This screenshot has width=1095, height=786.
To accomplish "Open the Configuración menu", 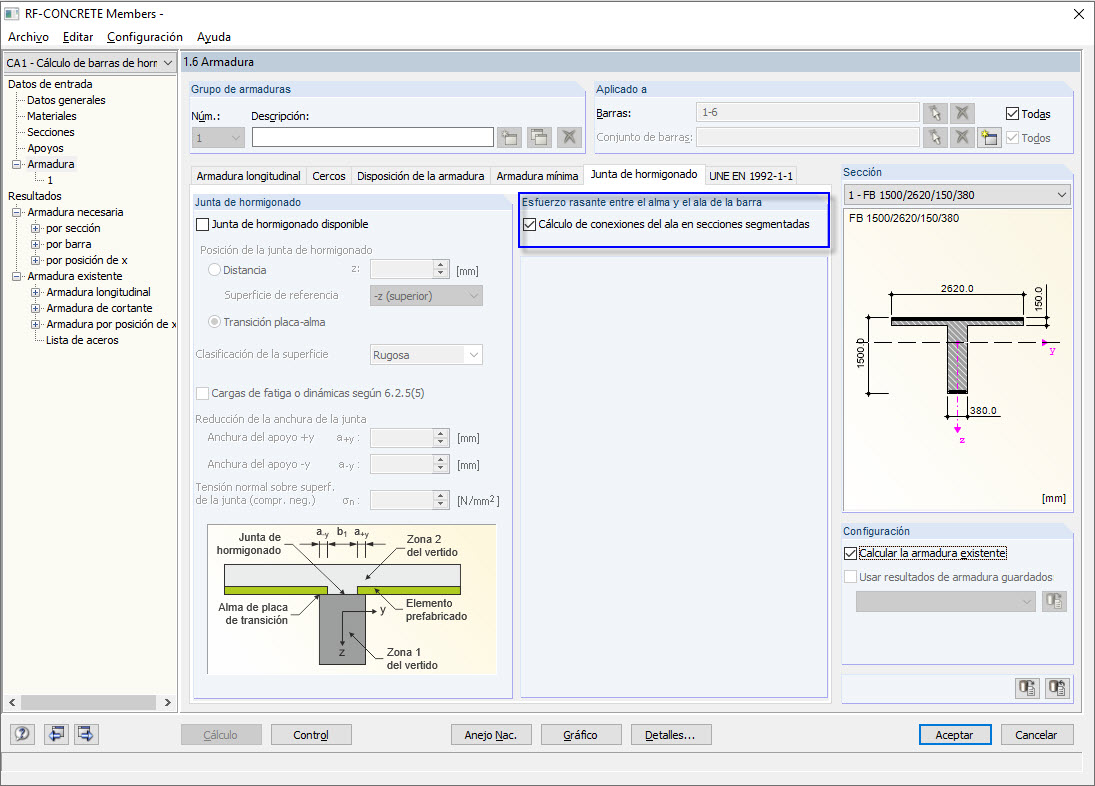I will tap(145, 37).
